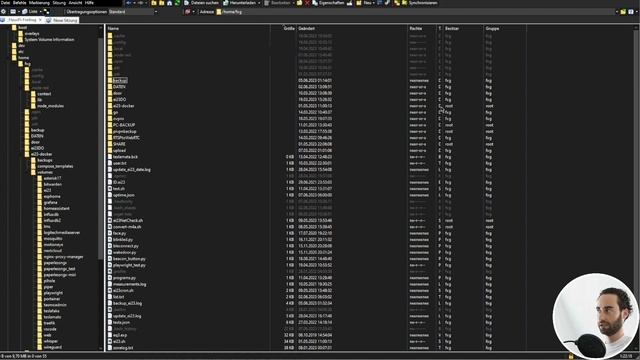Select node_modules folder in tree

pos(51,106)
